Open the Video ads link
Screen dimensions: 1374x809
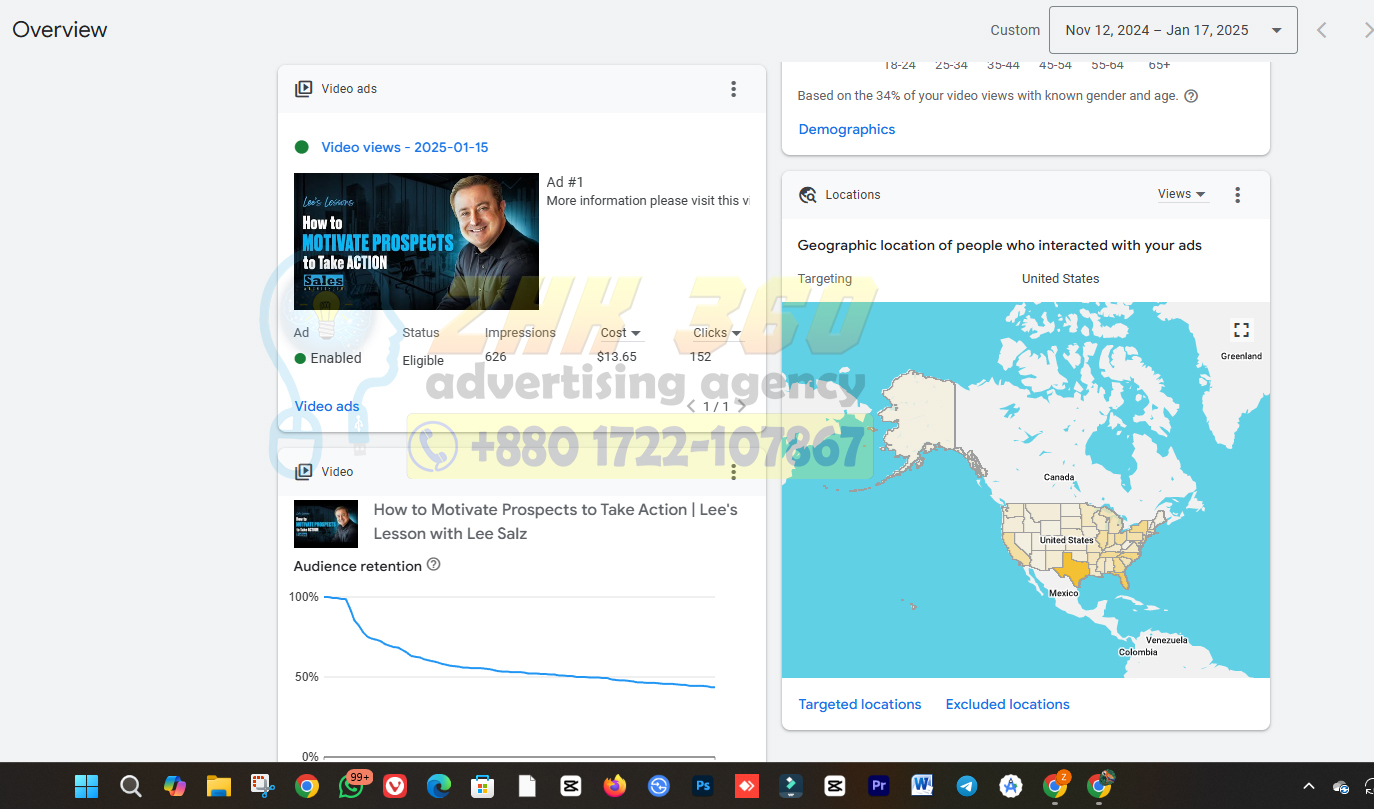click(x=327, y=406)
